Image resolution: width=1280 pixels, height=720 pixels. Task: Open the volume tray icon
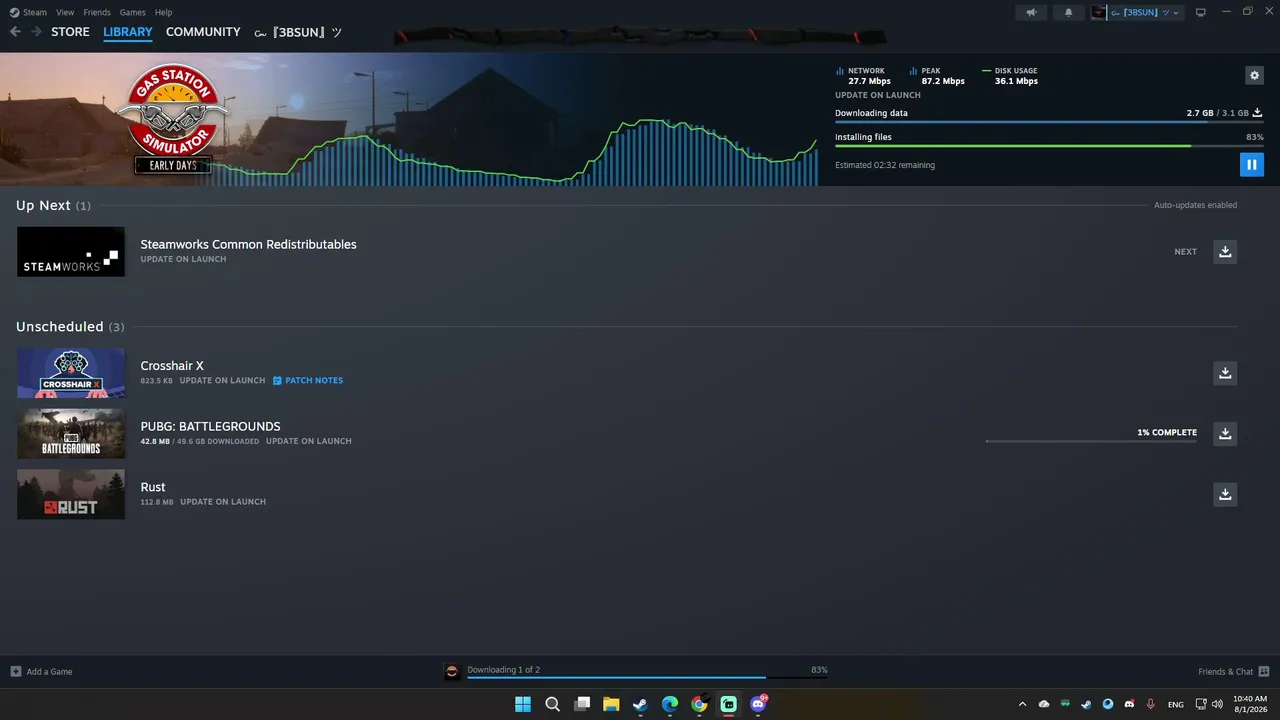1216,704
